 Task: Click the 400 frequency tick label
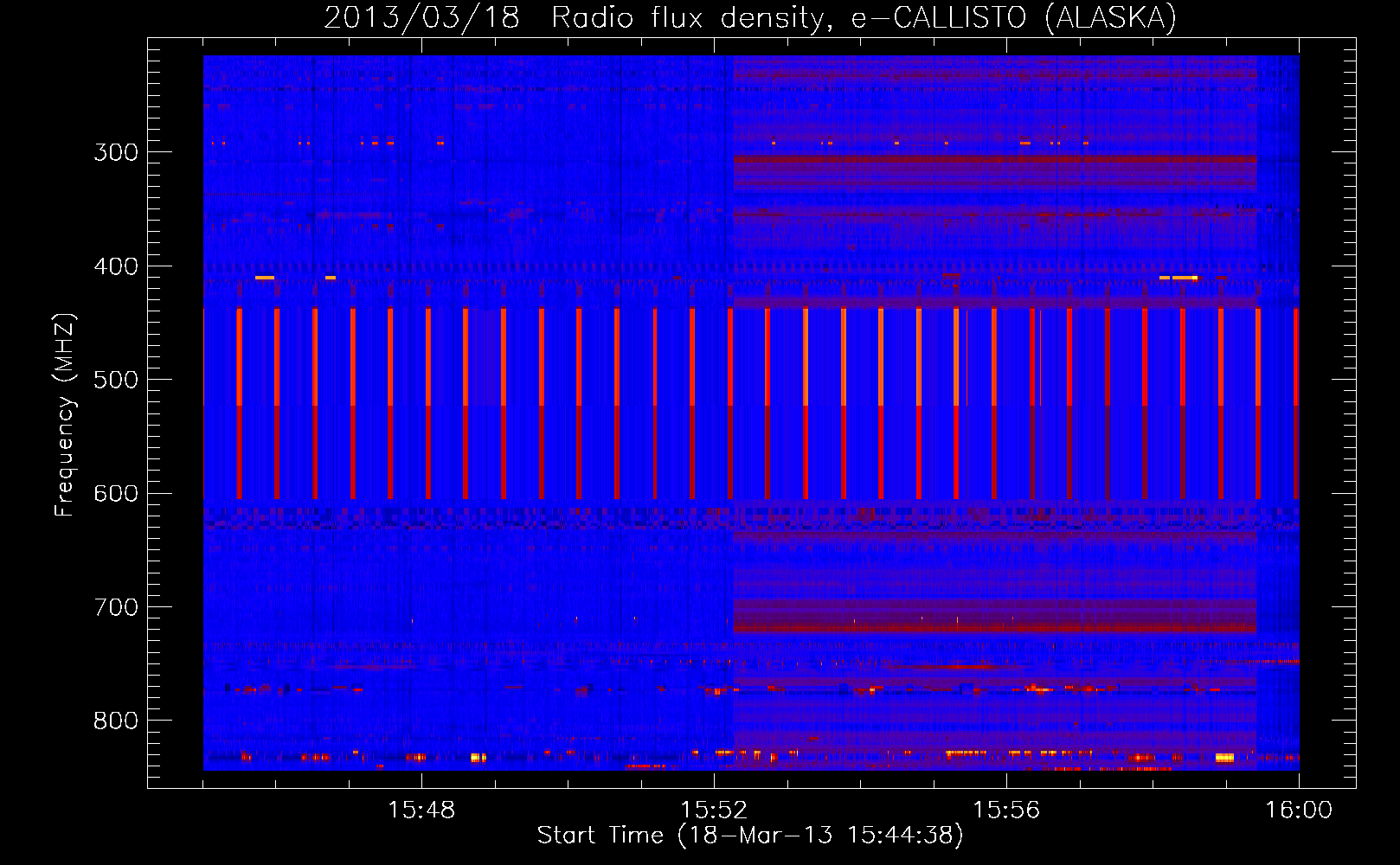coord(116,266)
